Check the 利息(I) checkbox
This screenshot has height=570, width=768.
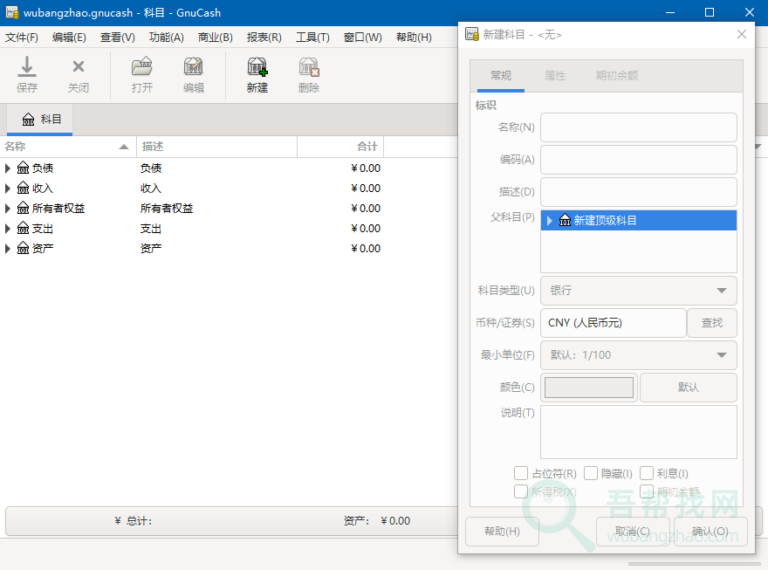tap(647, 473)
